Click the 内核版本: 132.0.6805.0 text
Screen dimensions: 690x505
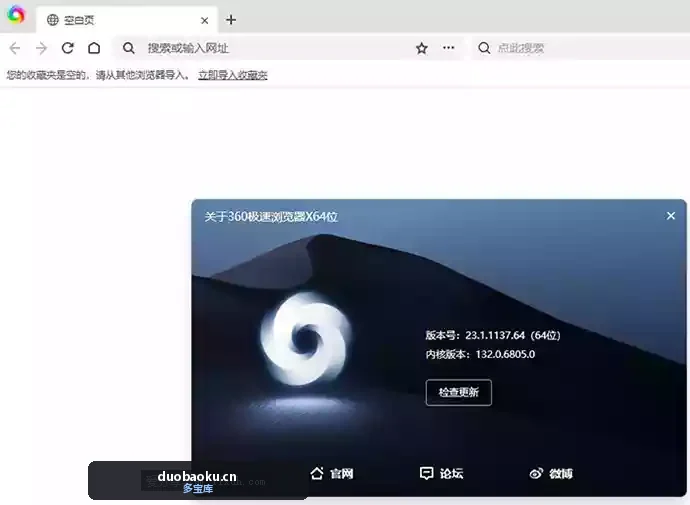pos(480,355)
